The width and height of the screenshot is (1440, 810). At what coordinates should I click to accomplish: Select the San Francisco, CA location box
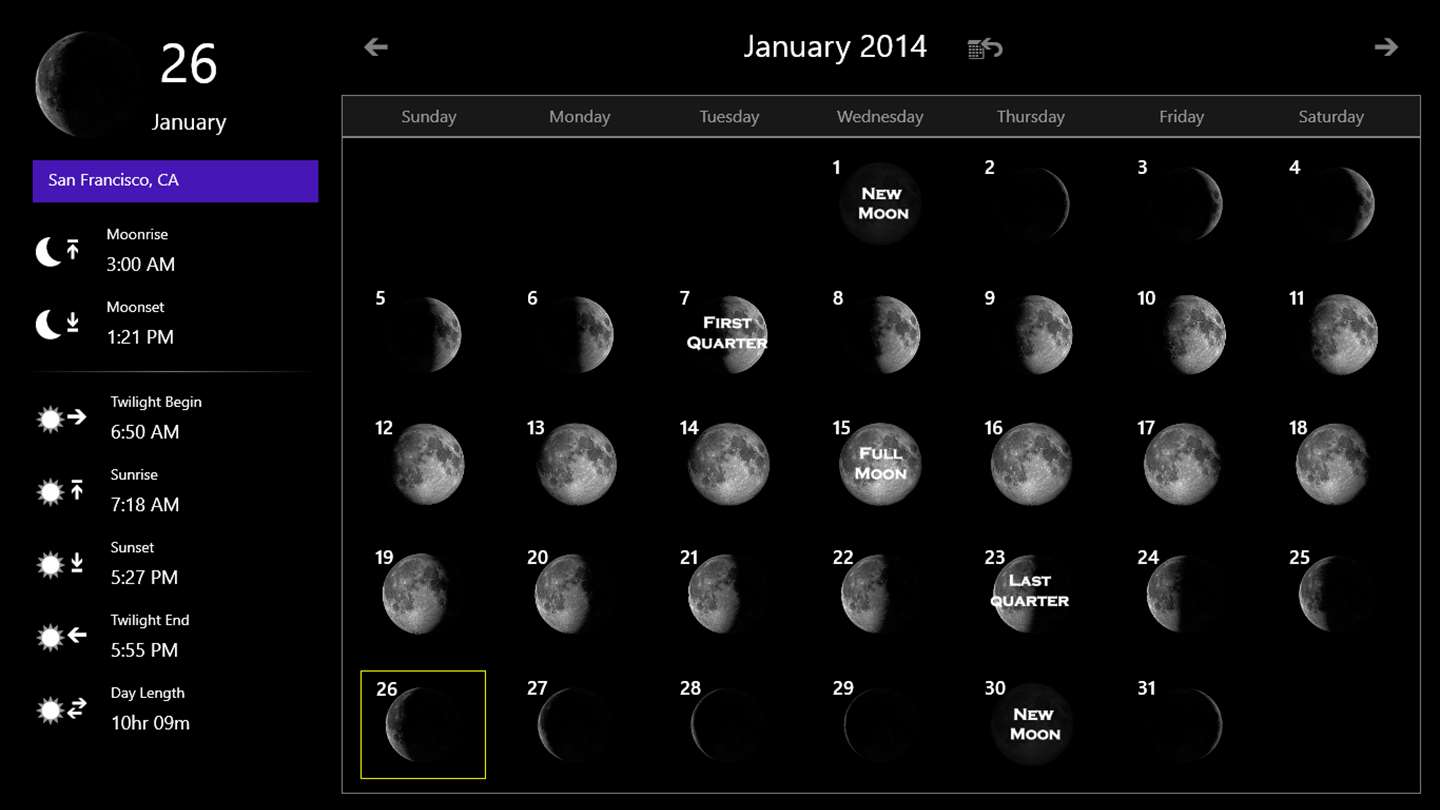[175, 181]
